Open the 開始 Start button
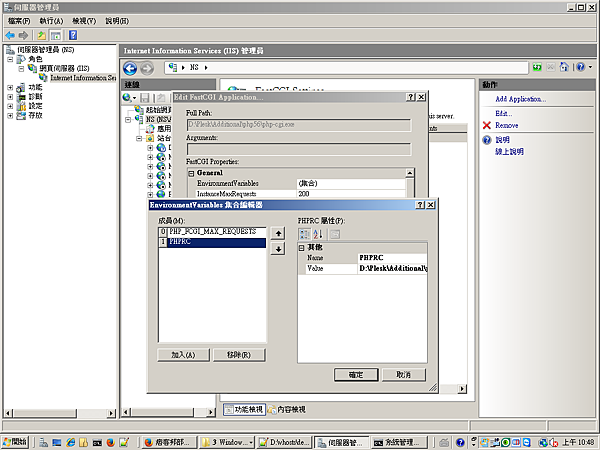 (x=17, y=441)
